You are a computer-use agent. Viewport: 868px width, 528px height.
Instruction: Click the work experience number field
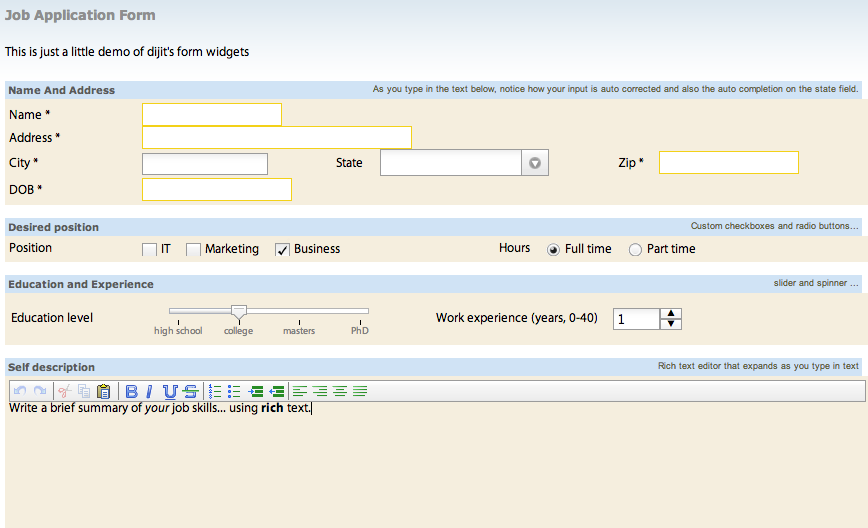click(x=637, y=319)
